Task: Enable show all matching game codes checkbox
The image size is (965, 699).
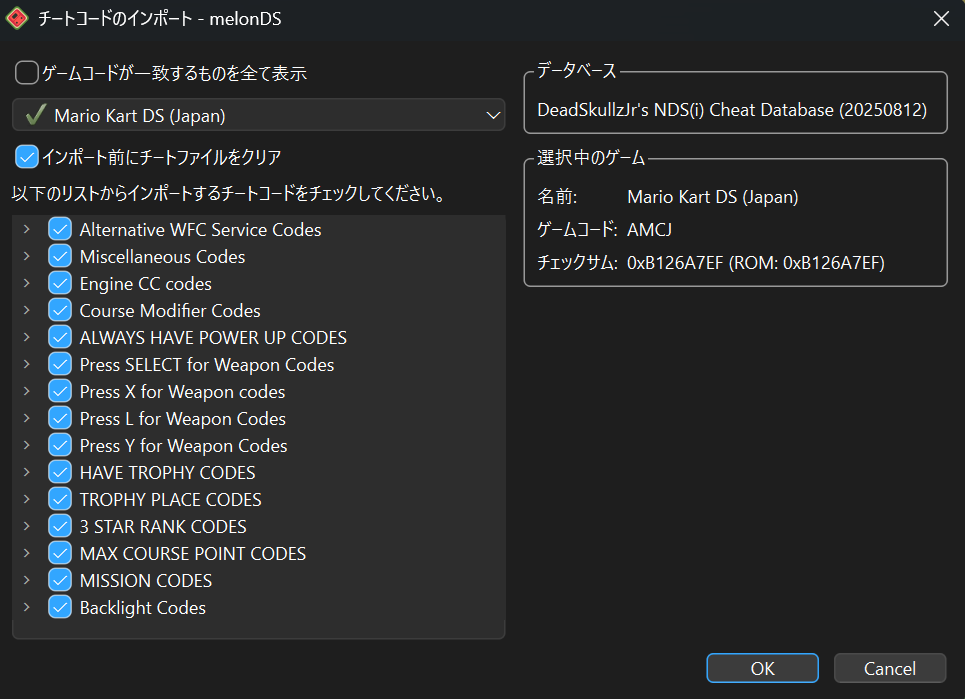Action: coord(27,73)
